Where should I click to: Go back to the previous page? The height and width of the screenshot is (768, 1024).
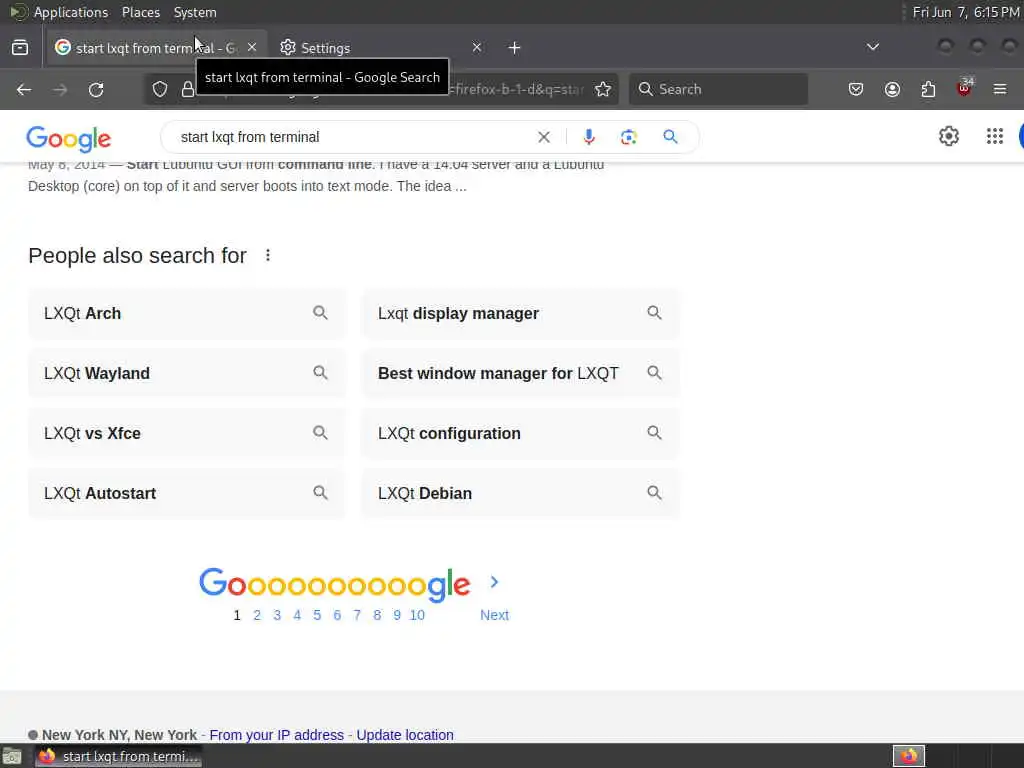pos(24,89)
